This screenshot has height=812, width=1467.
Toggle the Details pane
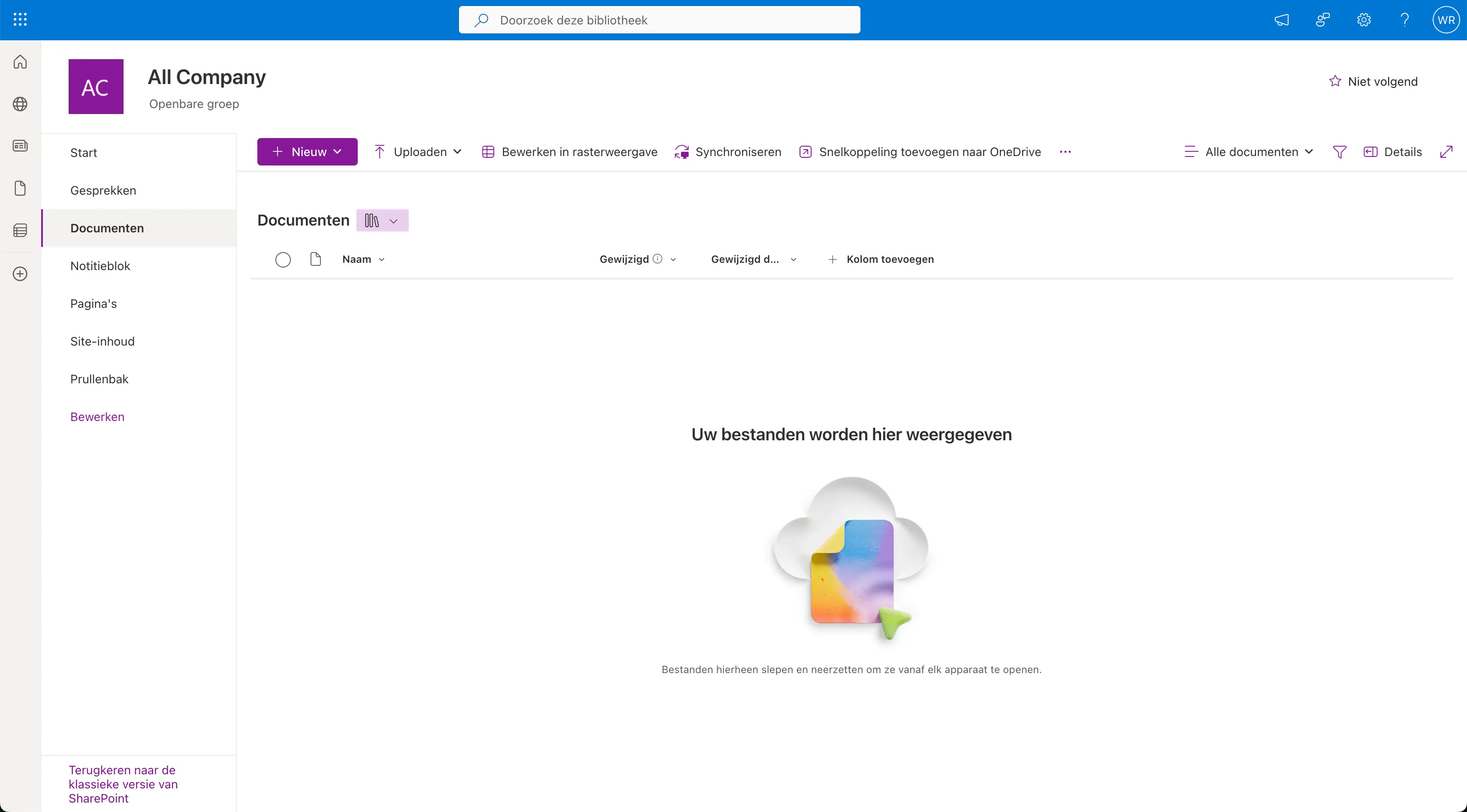point(1393,151)
